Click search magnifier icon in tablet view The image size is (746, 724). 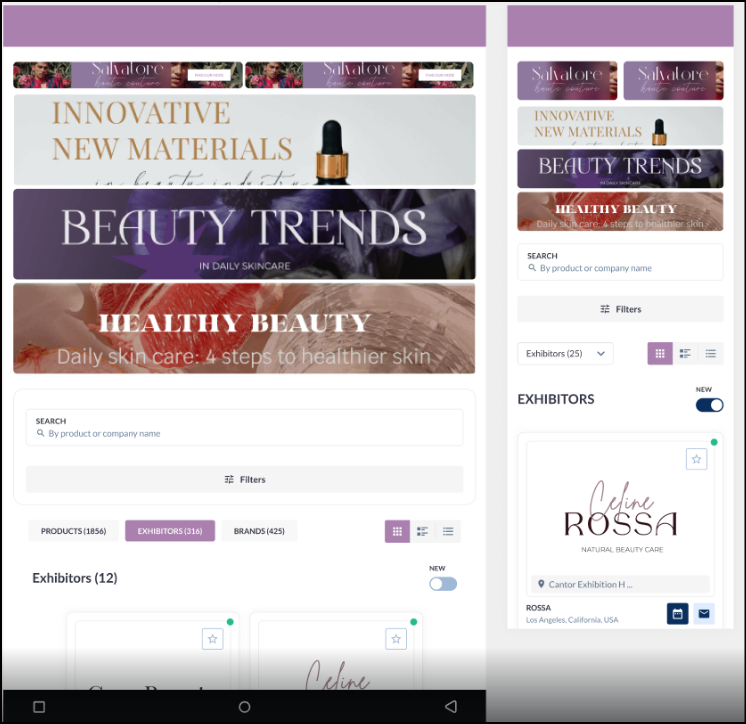point(40,433)
